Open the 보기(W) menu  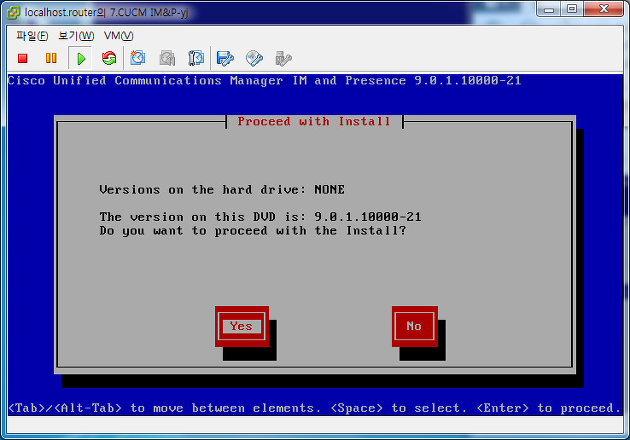[76, 36]
